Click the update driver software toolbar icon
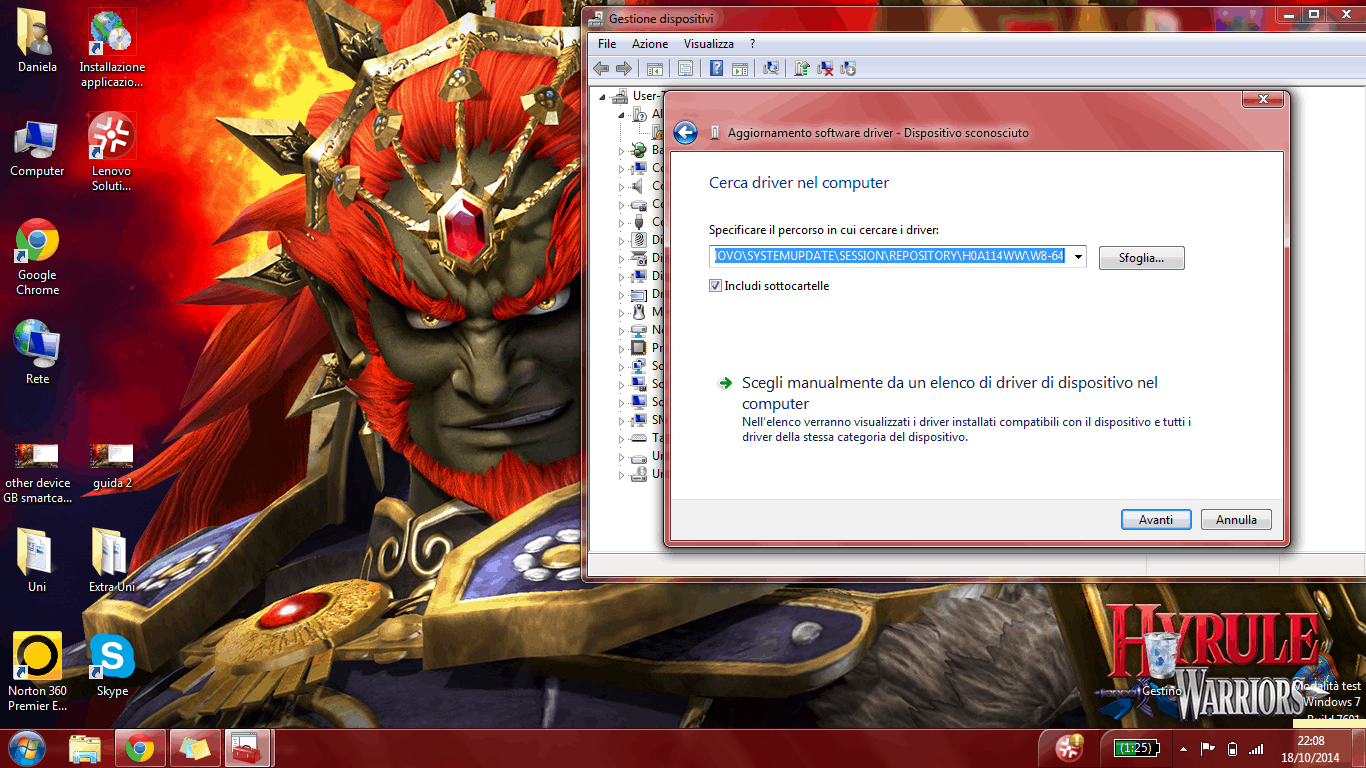The height and width of the screenshot is (768, 1366). point(802,69)
